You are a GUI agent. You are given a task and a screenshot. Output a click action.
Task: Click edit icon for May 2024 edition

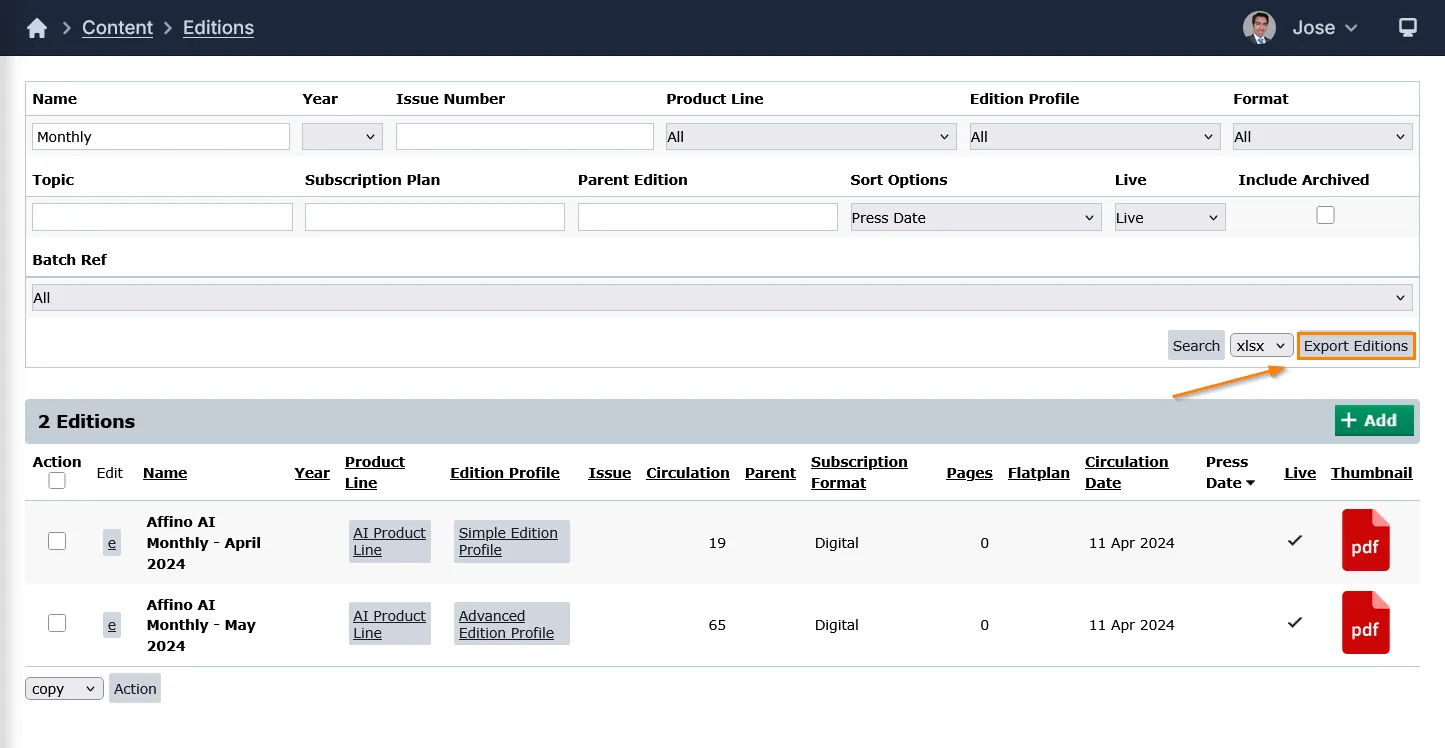pos(111,626)
